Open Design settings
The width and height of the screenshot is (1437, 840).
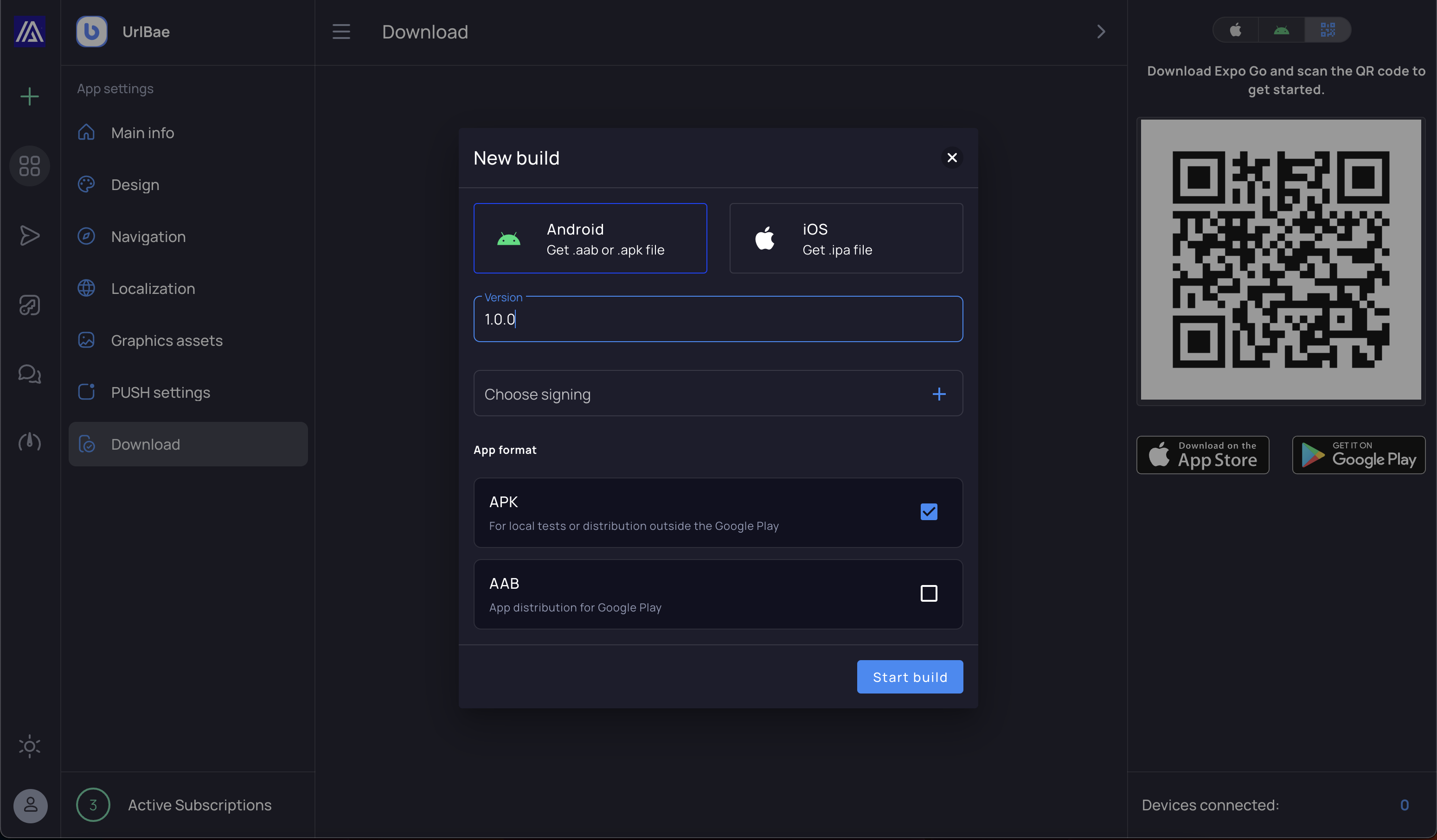187,185
